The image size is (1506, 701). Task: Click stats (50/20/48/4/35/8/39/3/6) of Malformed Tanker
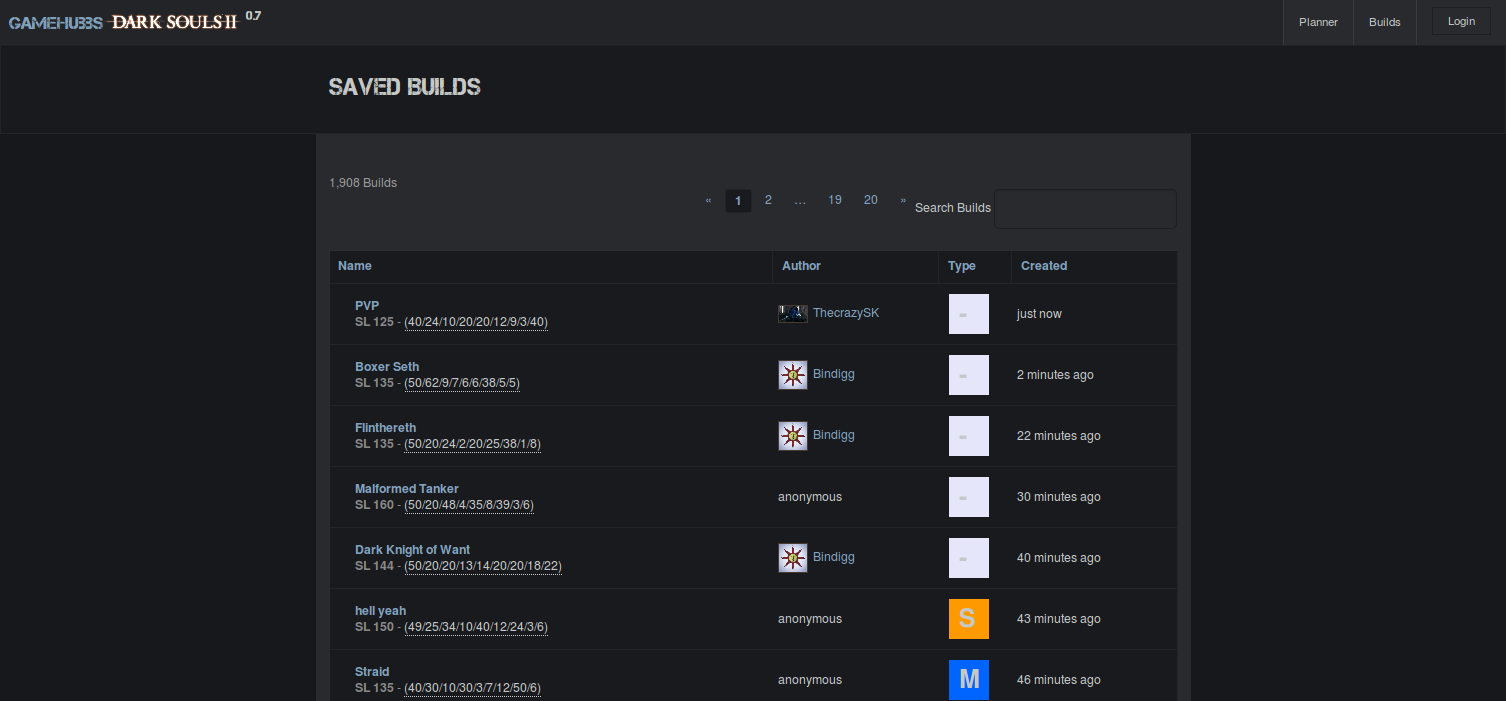tap(469, 505)
